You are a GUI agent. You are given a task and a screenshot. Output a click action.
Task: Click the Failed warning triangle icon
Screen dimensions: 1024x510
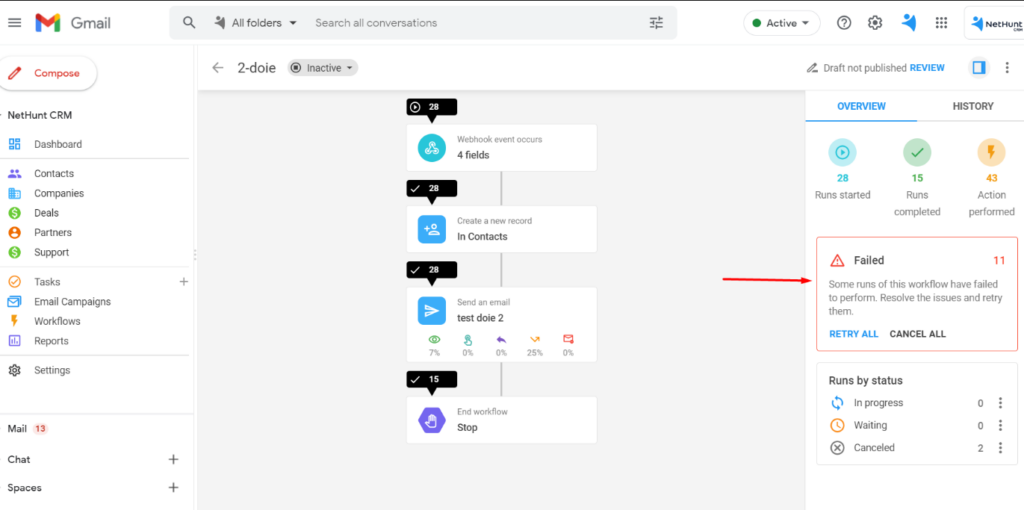tap(837, 261)
